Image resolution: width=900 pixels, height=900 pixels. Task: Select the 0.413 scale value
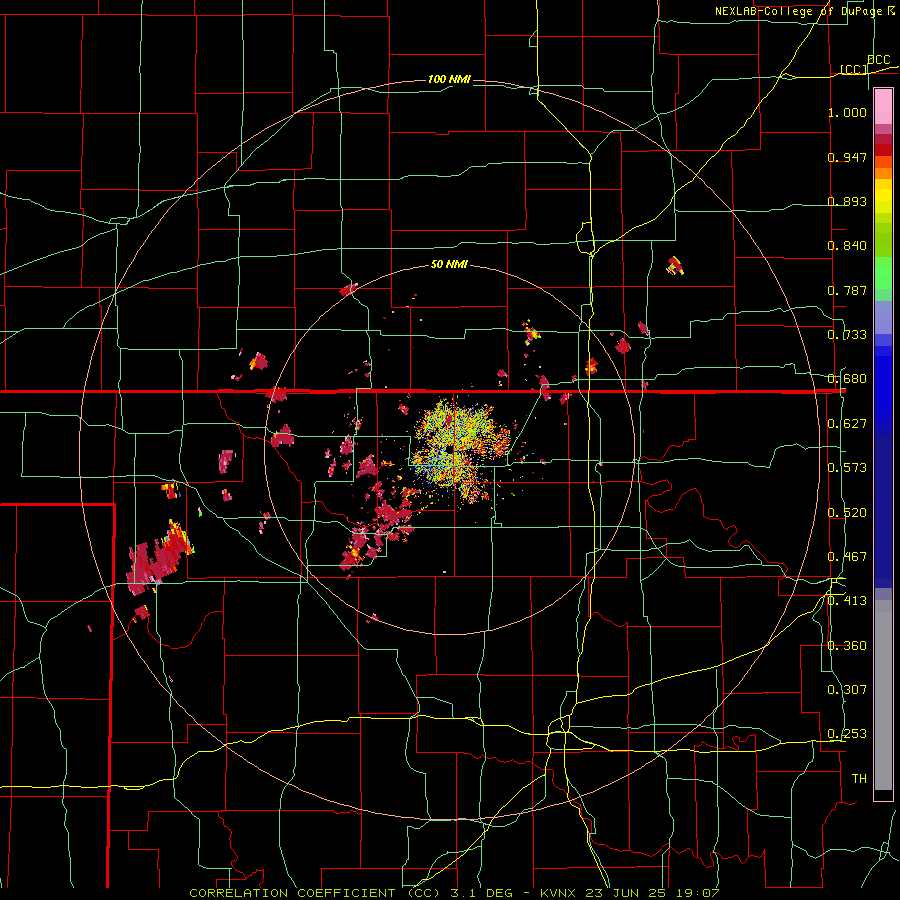click(x=847, y=601)
